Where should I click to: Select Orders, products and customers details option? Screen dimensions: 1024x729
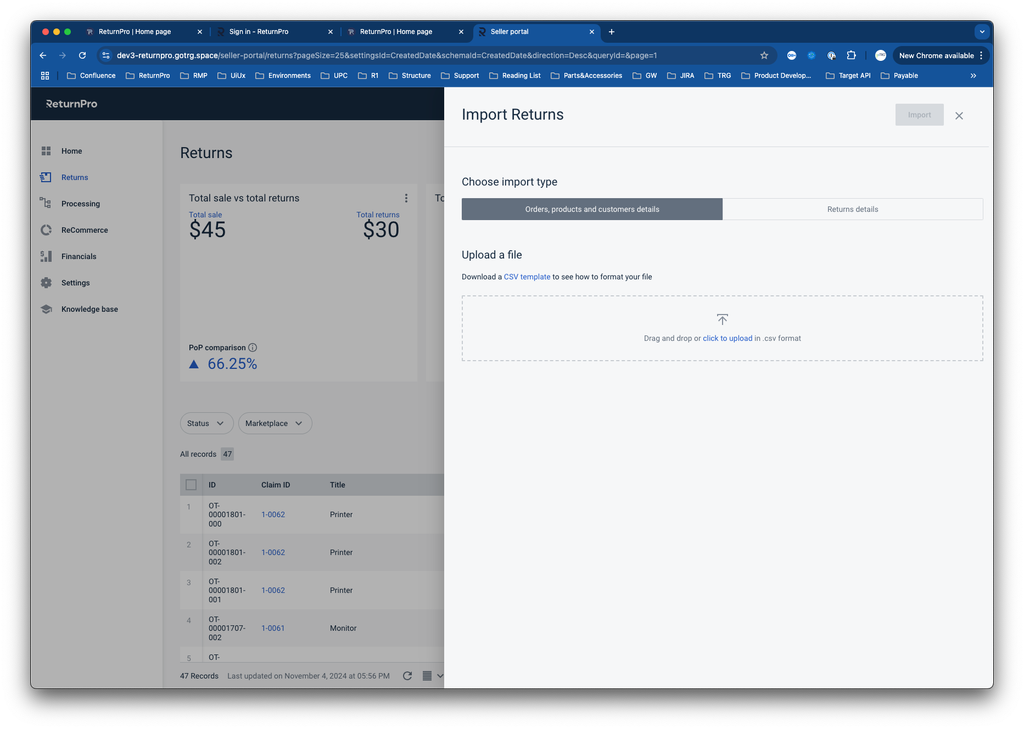592,209
